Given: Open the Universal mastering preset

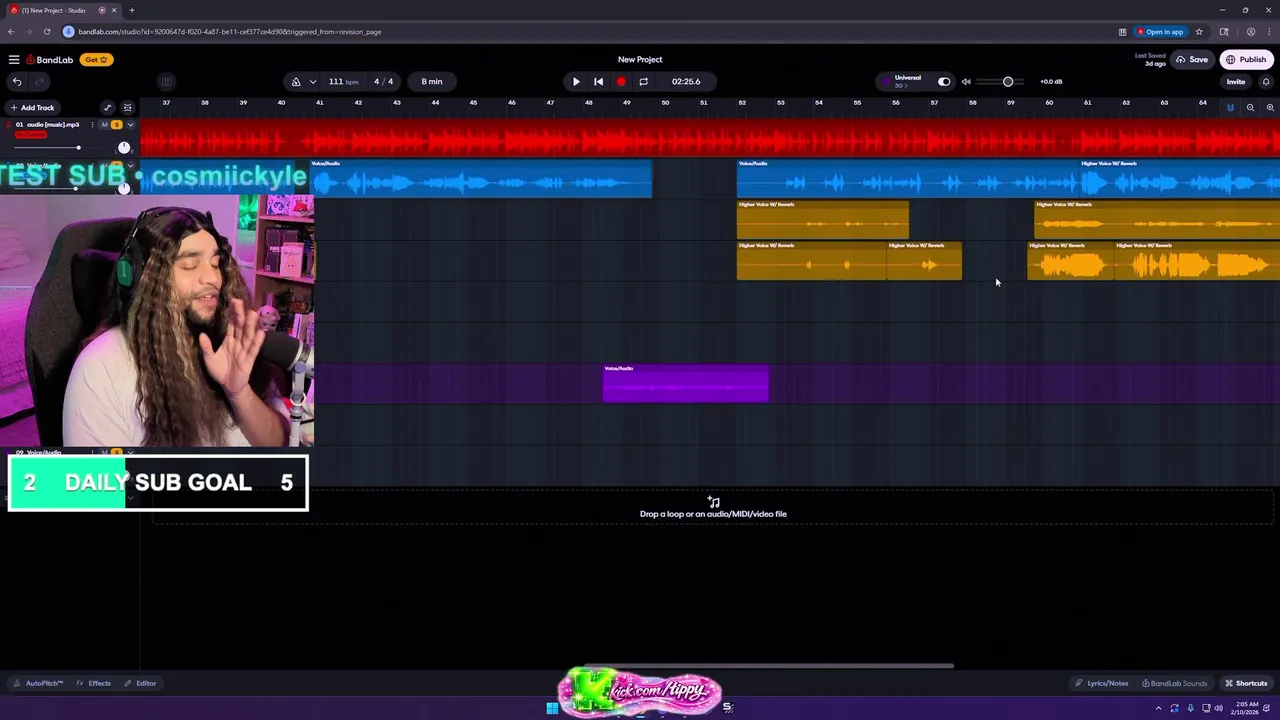Looking at the screenshot, I should 906,81.
